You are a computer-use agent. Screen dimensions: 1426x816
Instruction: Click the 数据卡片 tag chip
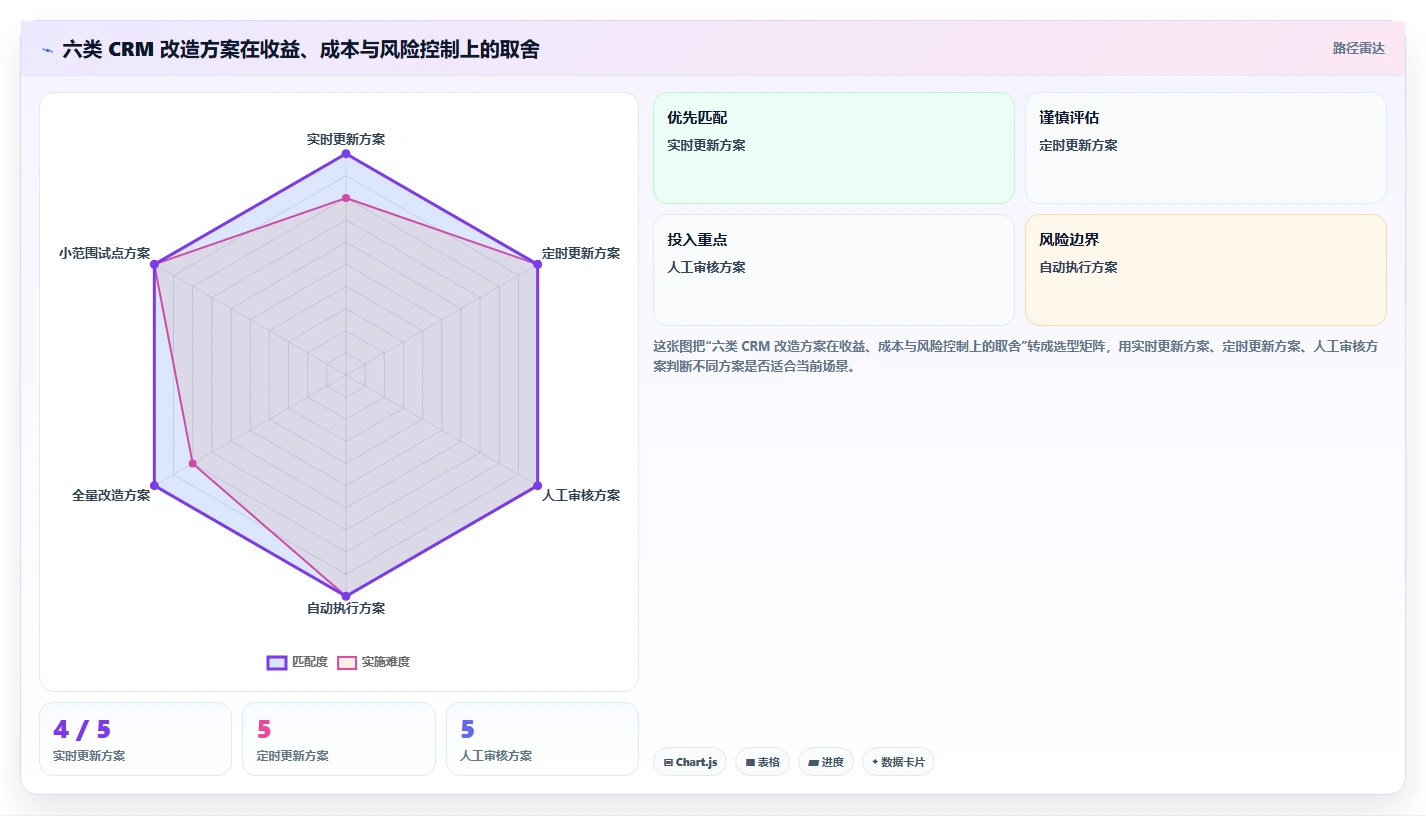[x=898, y=762]
